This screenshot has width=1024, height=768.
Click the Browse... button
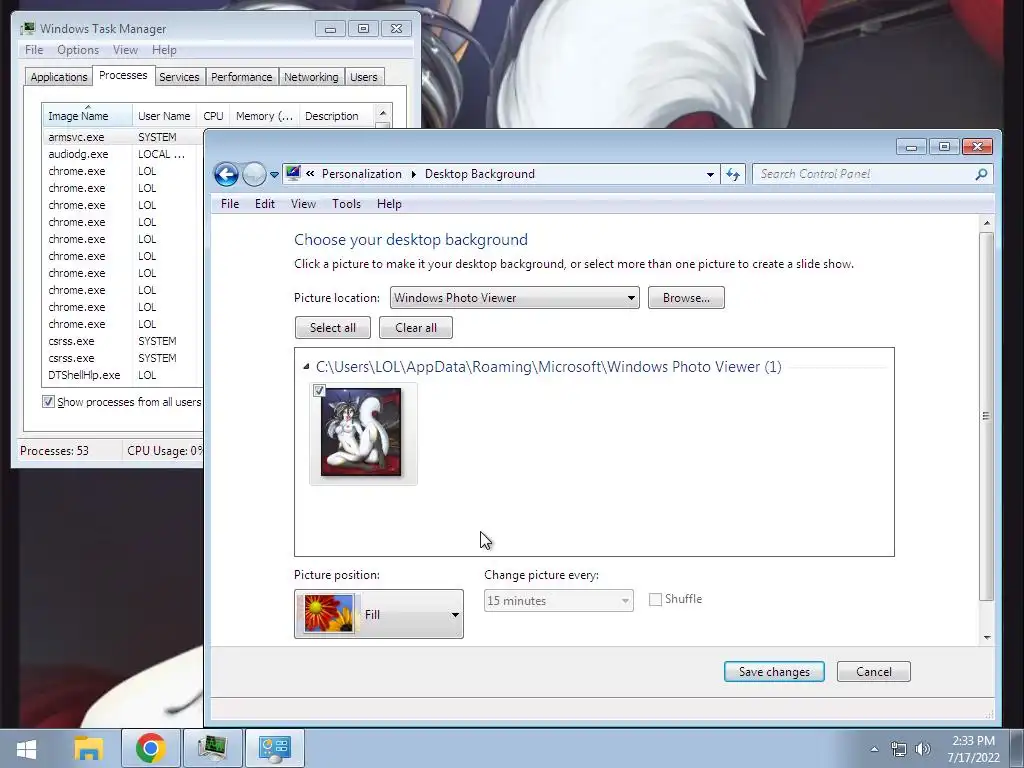686,298
